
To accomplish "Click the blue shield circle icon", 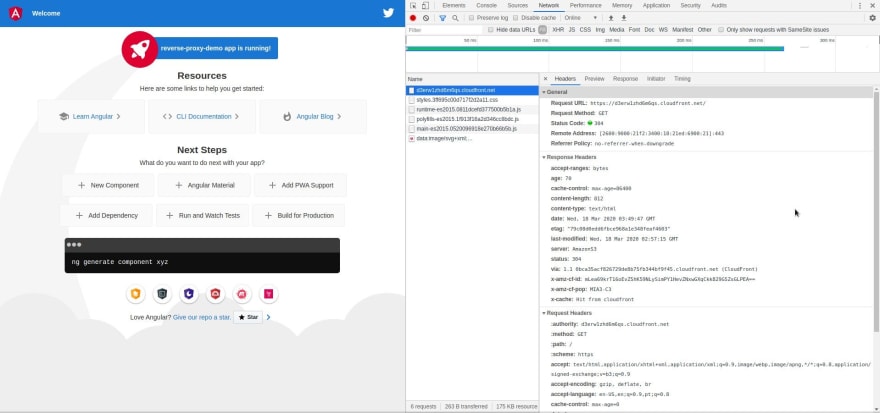I will tap(189, 293).
